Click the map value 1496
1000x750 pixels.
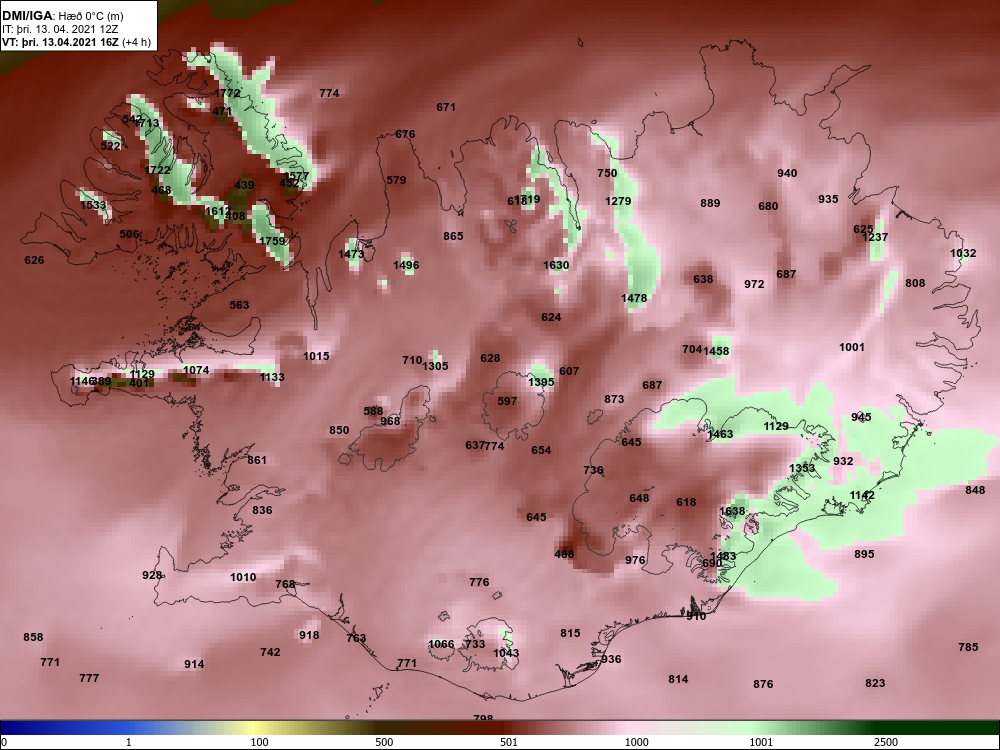pos(406,265)
